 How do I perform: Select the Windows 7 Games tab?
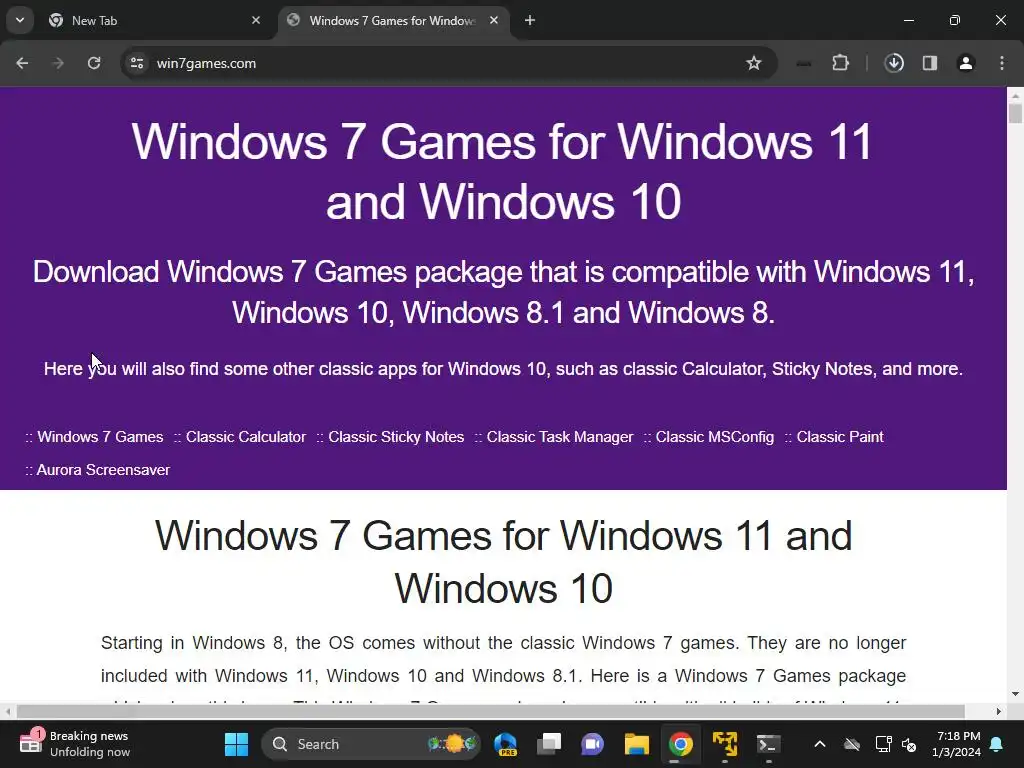pyautogui.click(x=392, y=20)
